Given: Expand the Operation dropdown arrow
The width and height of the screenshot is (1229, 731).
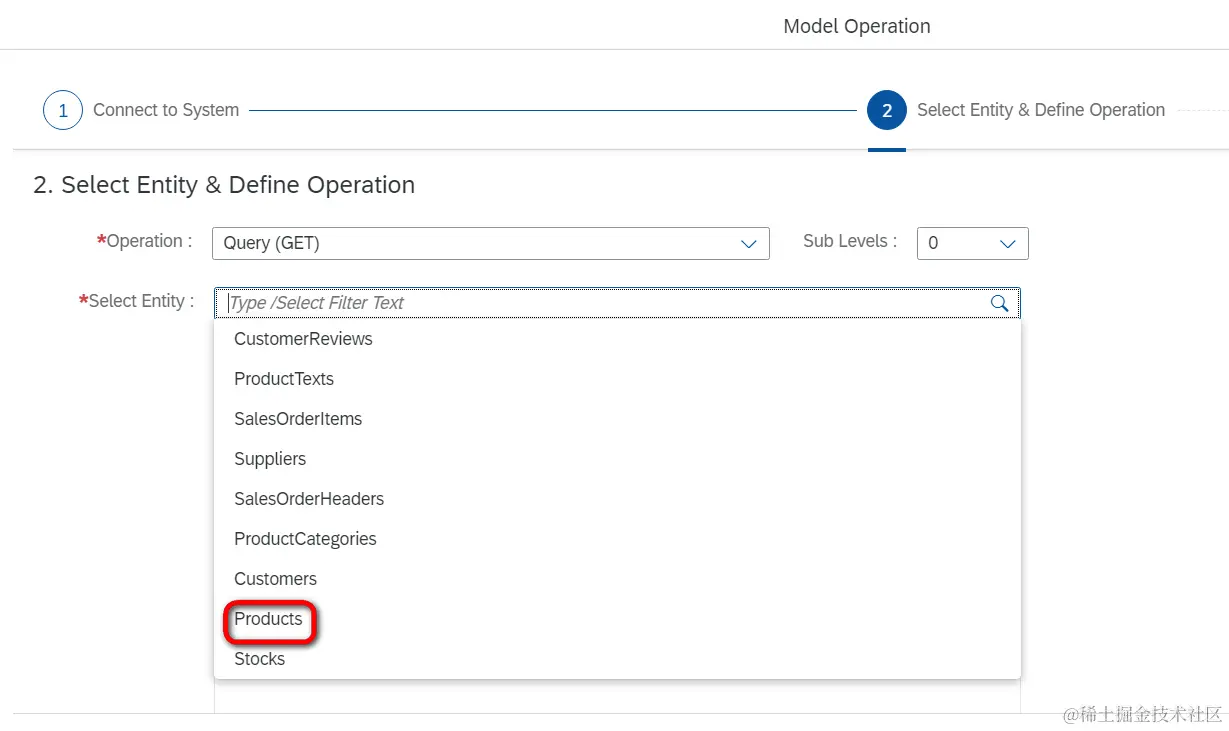Looking at the screenshot, I should [748, 243].
